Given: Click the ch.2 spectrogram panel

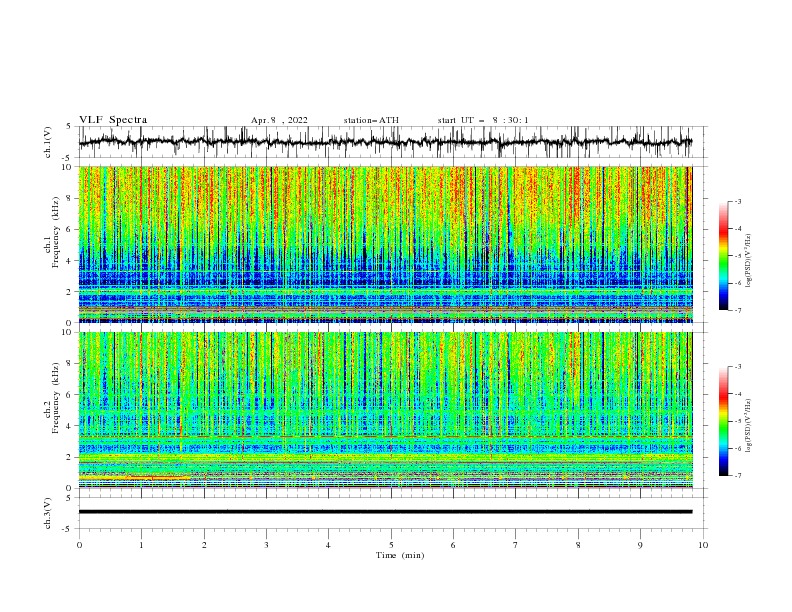Looking at the screenshot, I should pos(385,410).
